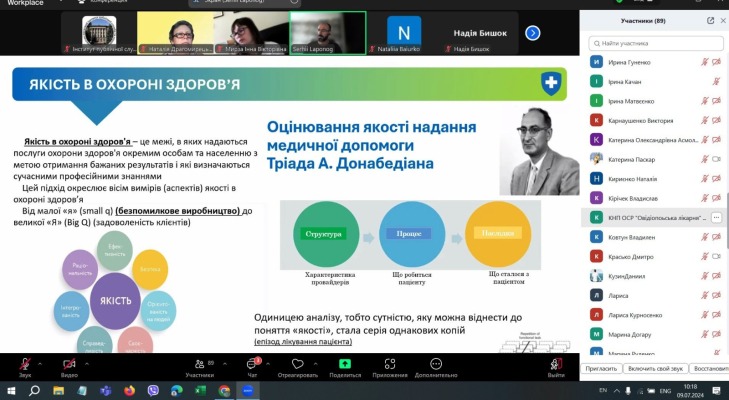Viewport: 729px width, 400px height.
Task: Close the Участники panel
Action: [723, 20]
